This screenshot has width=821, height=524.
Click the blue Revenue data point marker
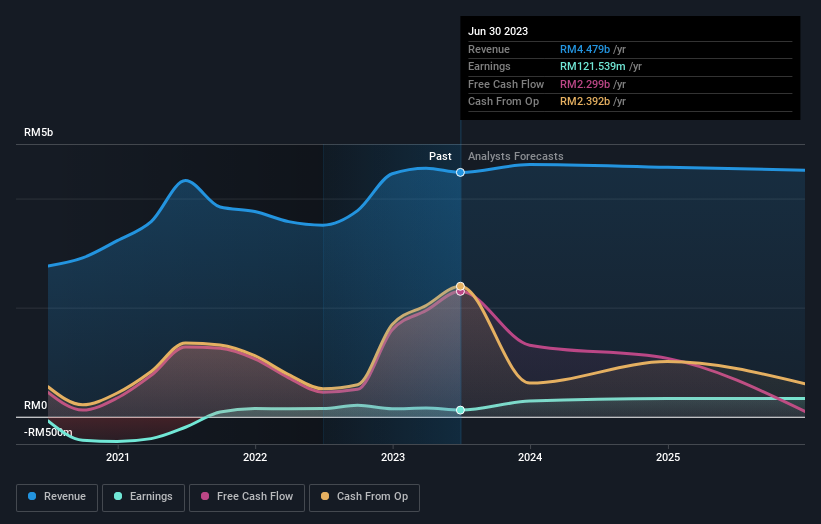click(460, 172)
